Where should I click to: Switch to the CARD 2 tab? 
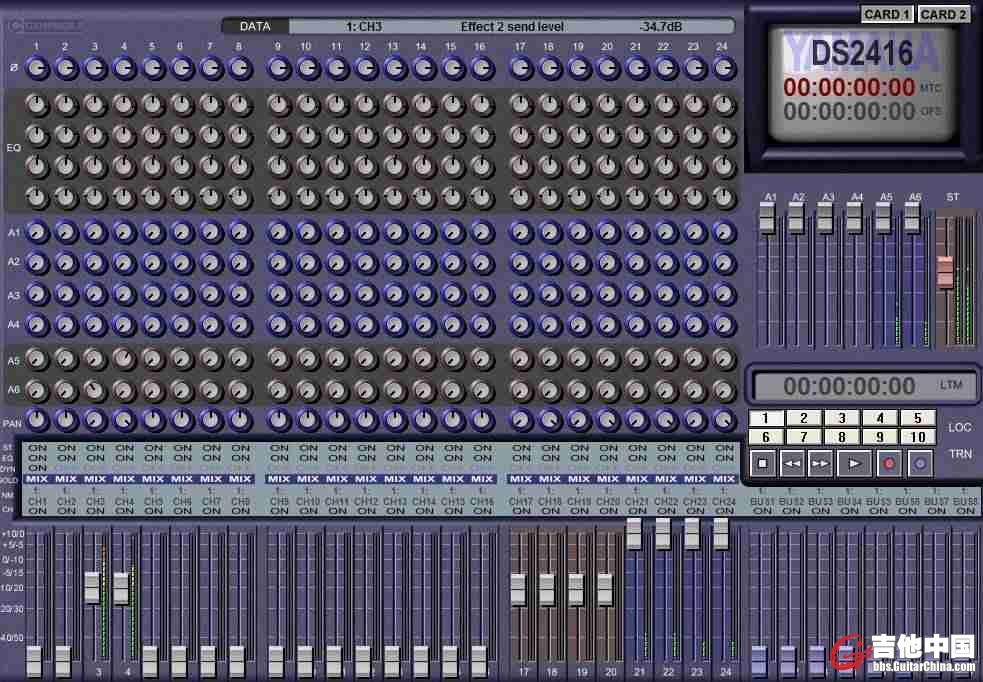coord(944,14)
